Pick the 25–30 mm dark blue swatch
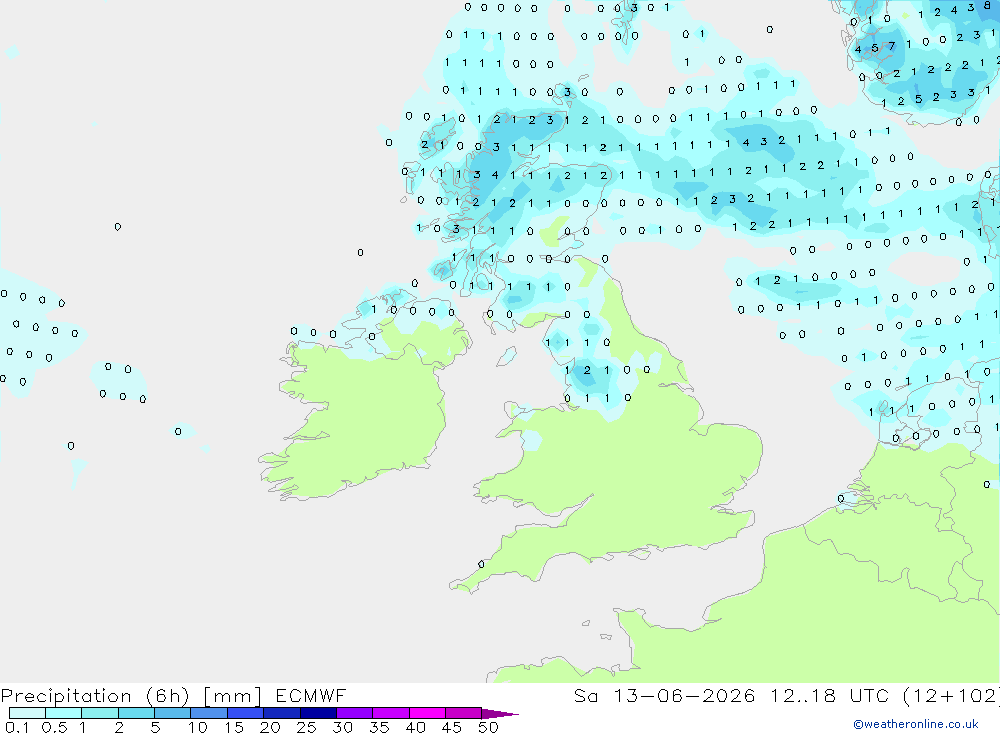Image resolution: width=1000 pixels, height=733 pixels. point(318,713)
